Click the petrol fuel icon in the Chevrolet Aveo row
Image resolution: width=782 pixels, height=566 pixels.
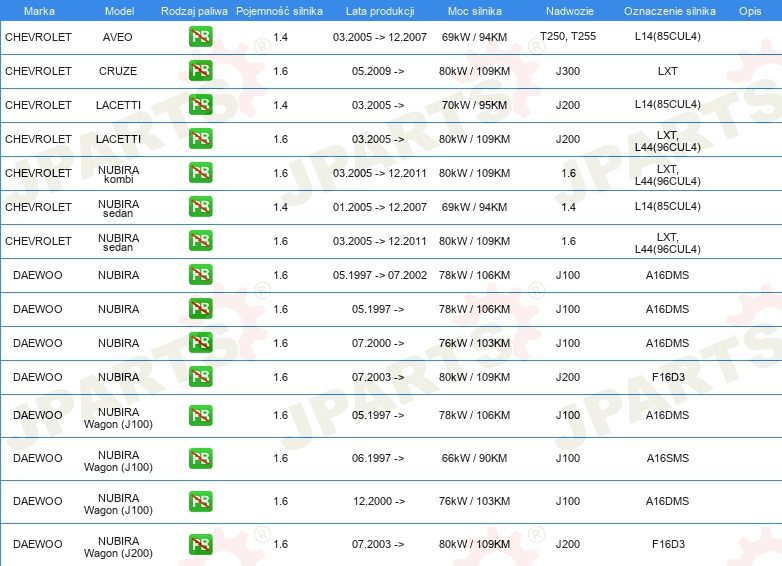coord(200,37)
